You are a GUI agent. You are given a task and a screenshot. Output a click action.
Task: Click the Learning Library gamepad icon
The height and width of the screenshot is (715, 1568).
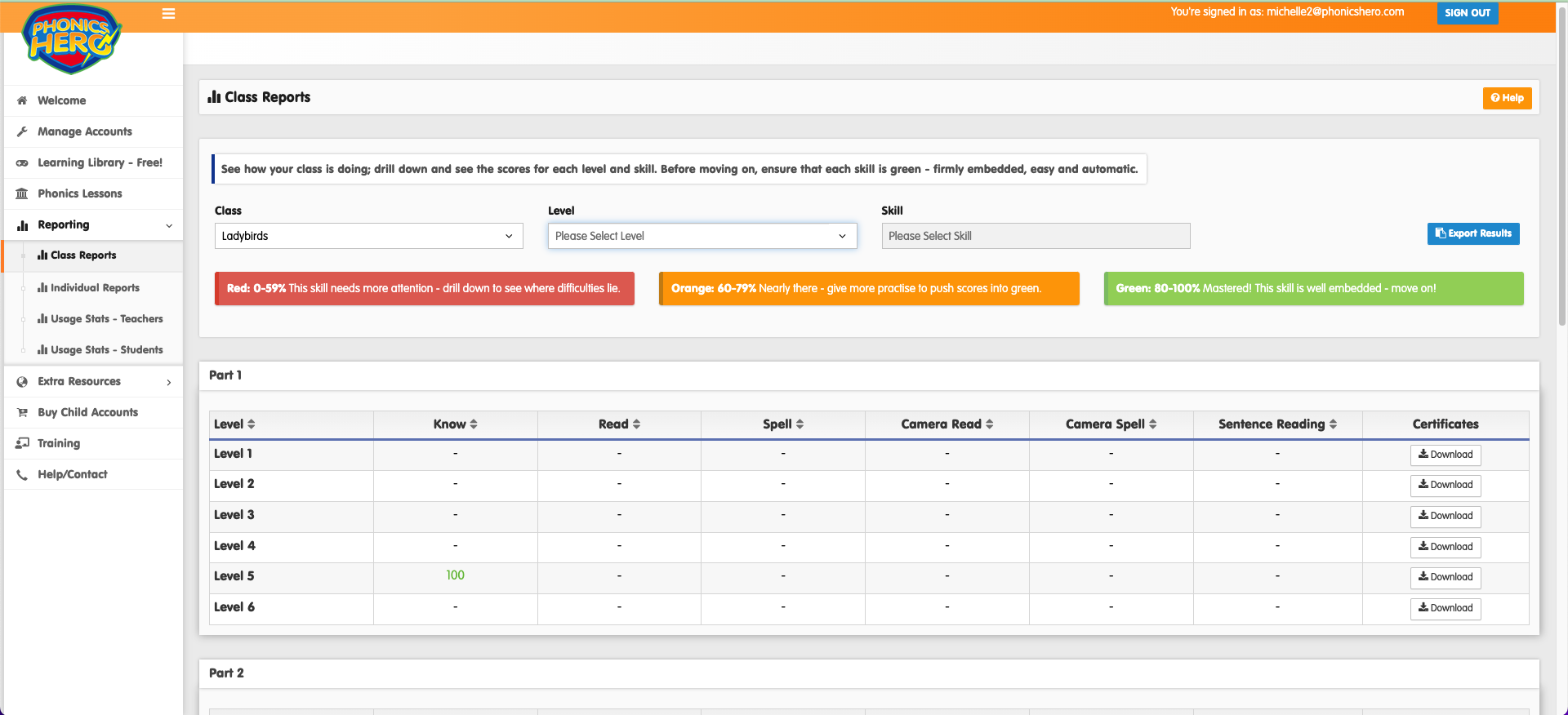click(x=22, y=162)
